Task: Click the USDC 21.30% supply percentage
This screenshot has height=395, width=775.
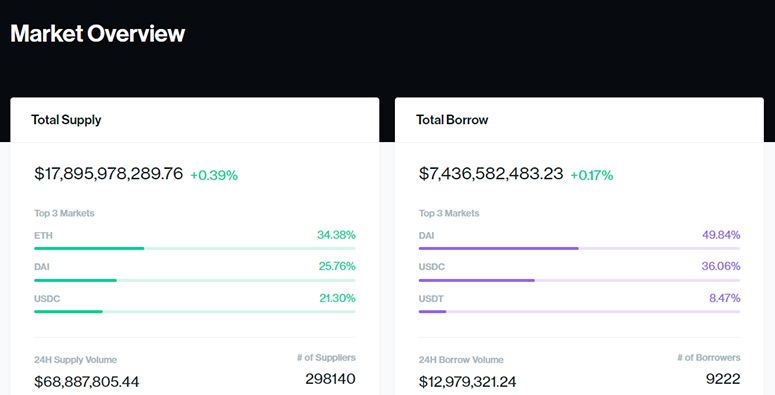Action: pos(337,298)
